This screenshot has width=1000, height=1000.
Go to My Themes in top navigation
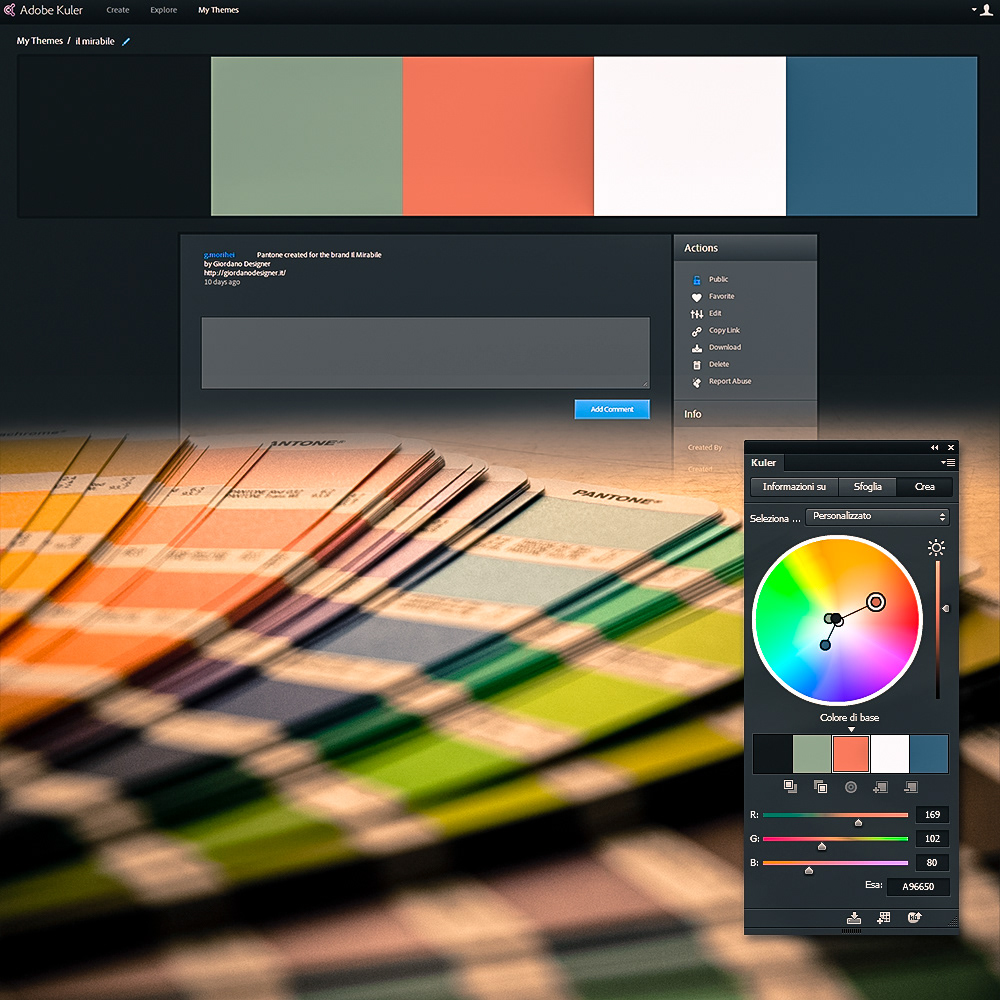(x=218, y=10)
